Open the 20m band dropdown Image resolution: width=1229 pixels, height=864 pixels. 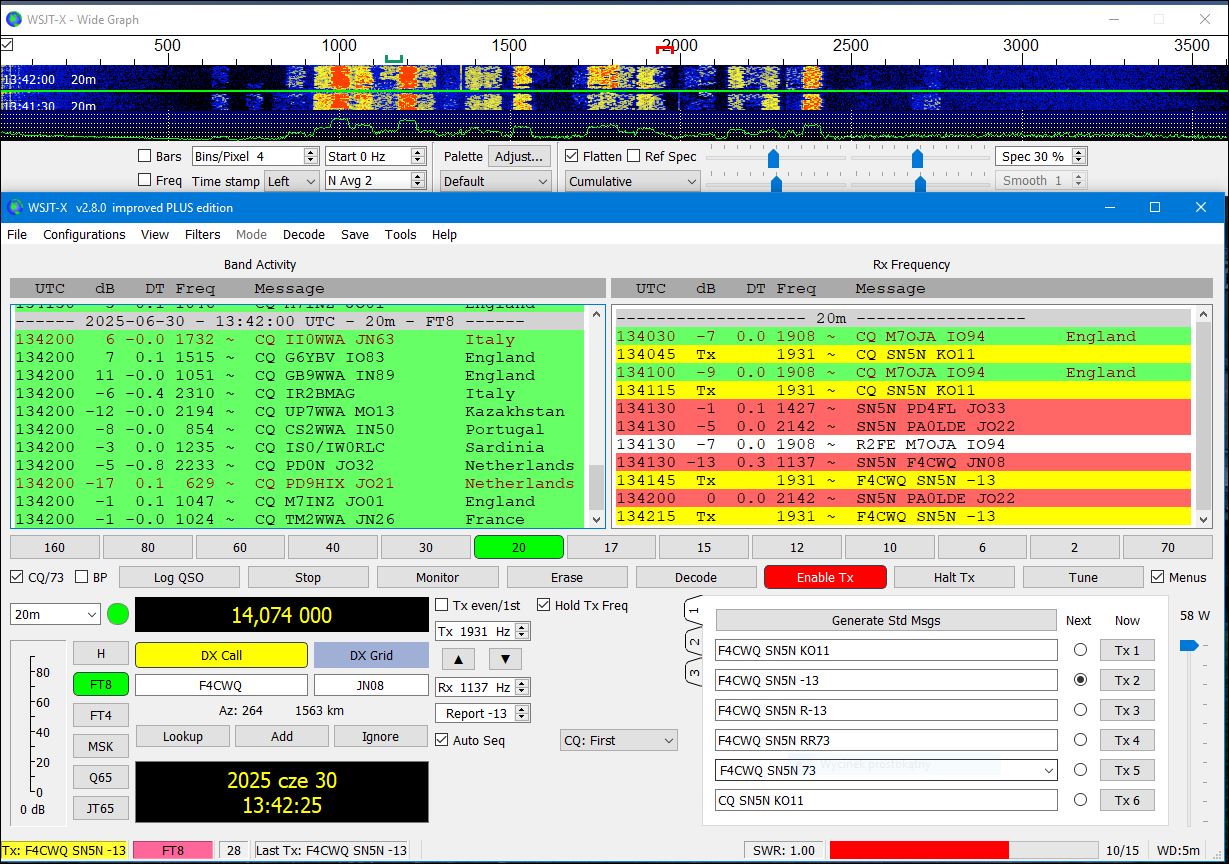pyautogui.click(x=55, y=614)
